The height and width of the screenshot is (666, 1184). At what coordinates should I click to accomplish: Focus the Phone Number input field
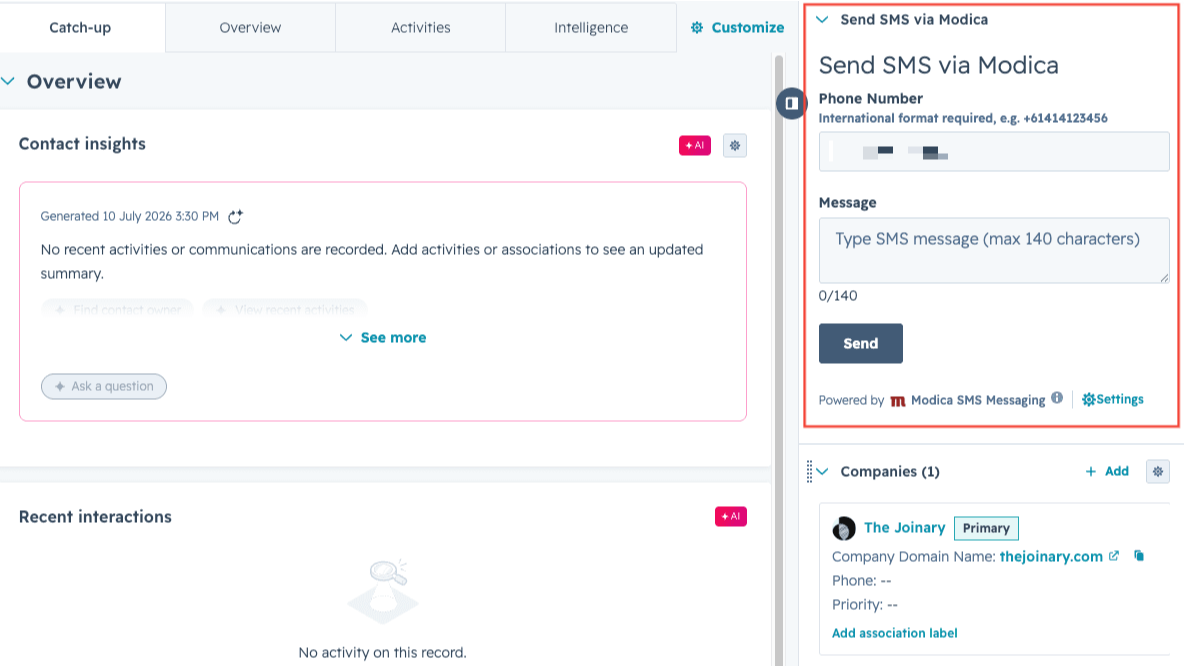(994, 151)
